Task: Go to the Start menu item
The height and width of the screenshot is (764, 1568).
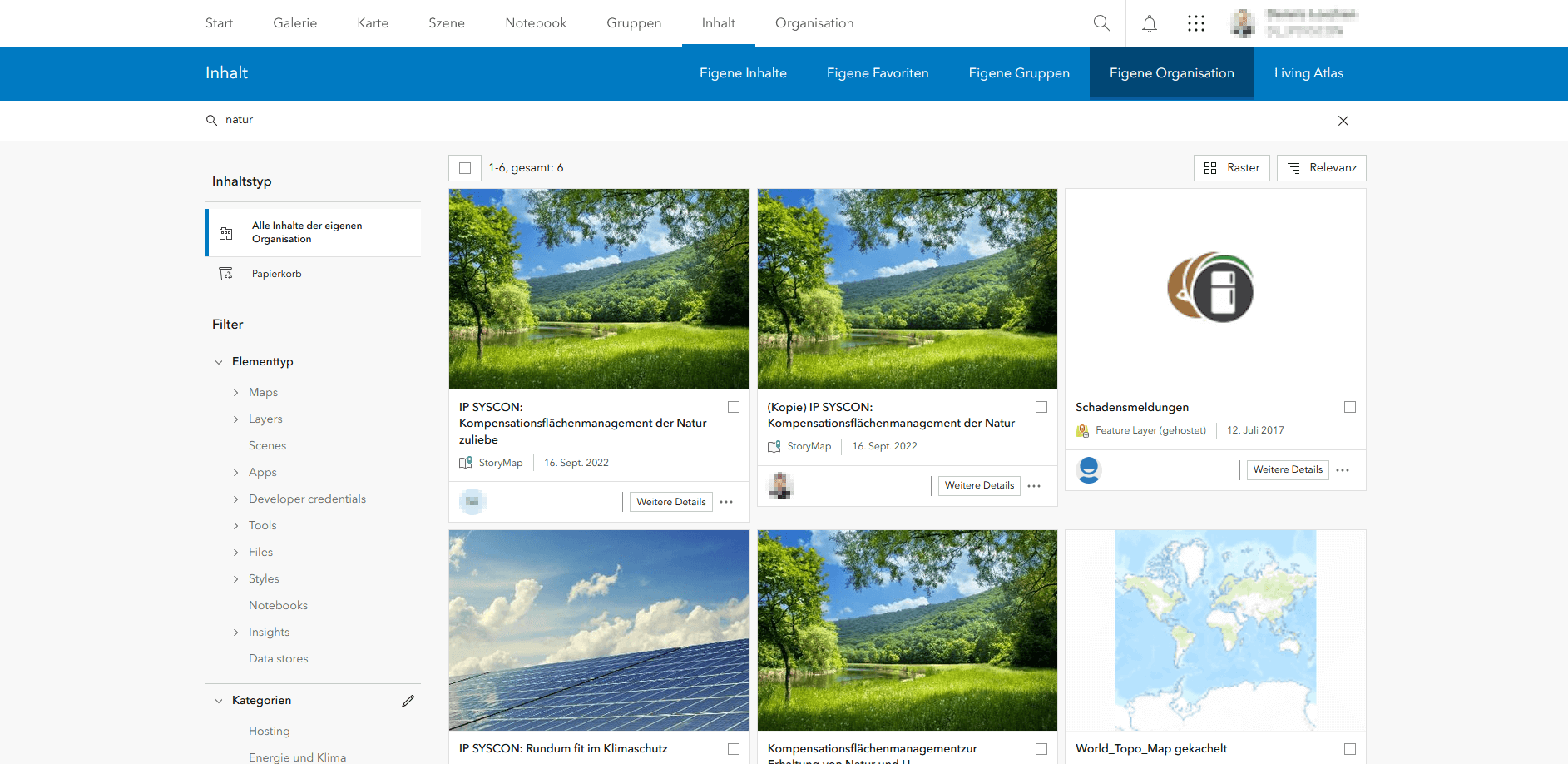Action: pos(219,23)
